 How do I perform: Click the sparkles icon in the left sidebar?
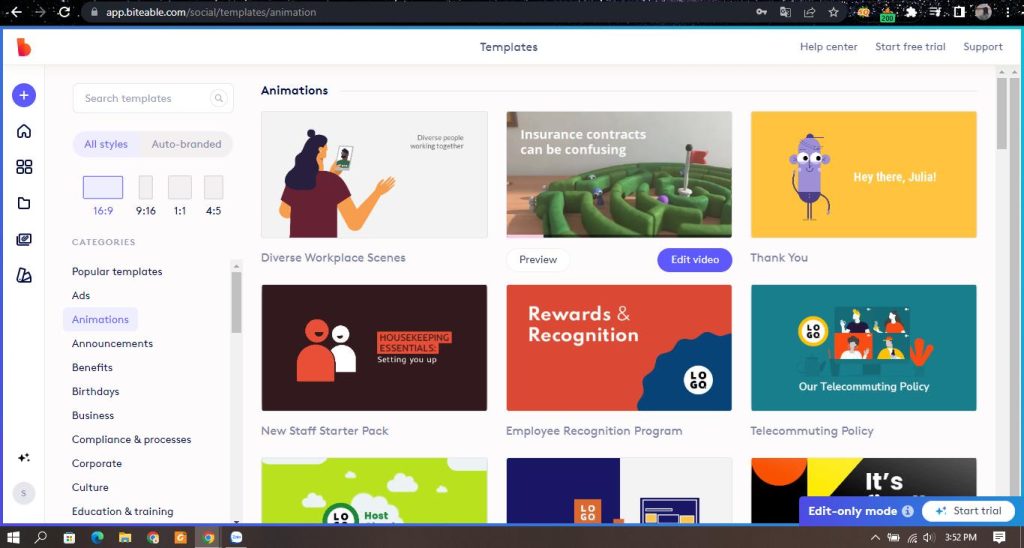pyautogui.click(x=24, y=458)
